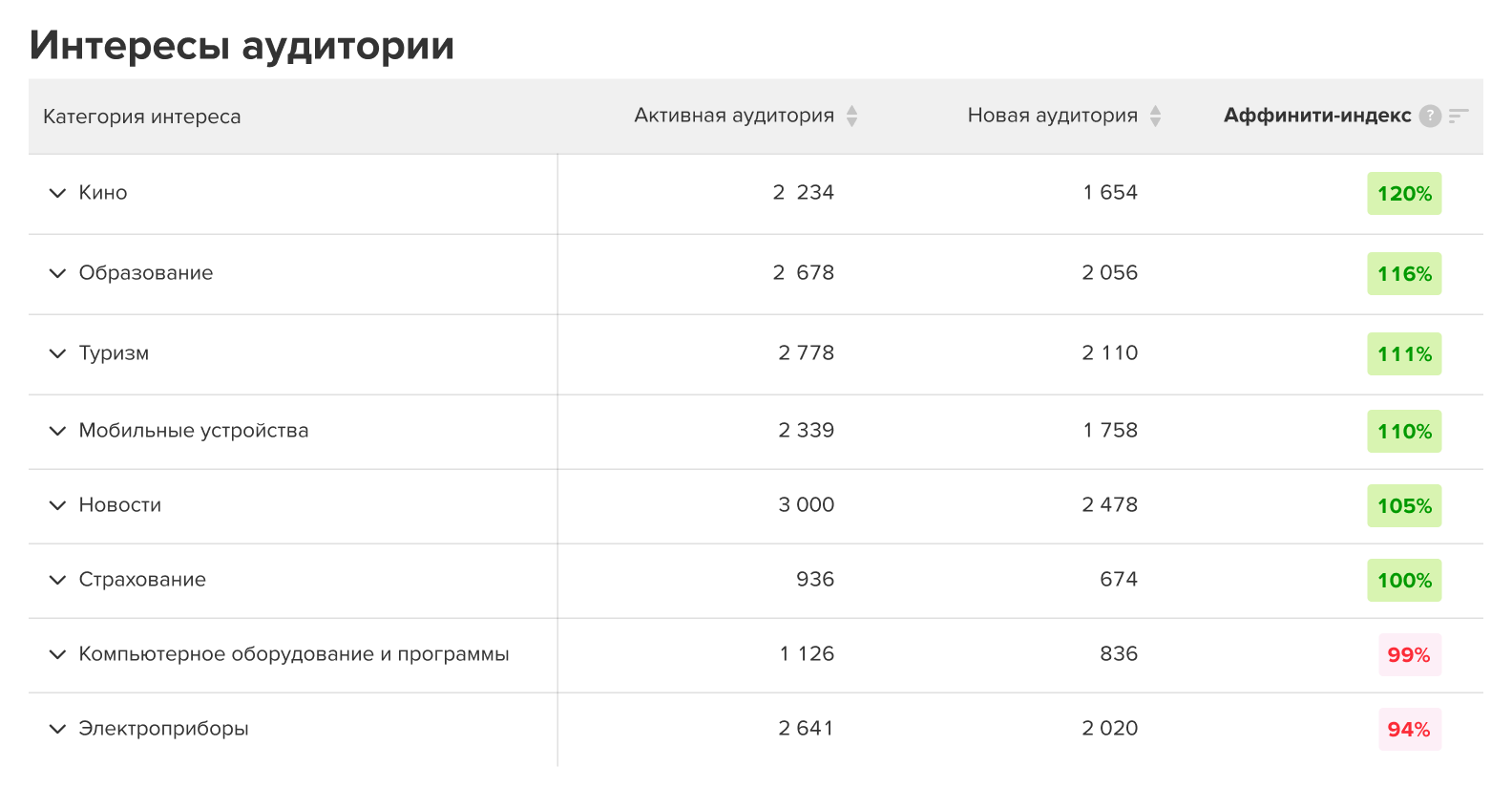Expand the Туризм category chevron

[x=57, y=353]
